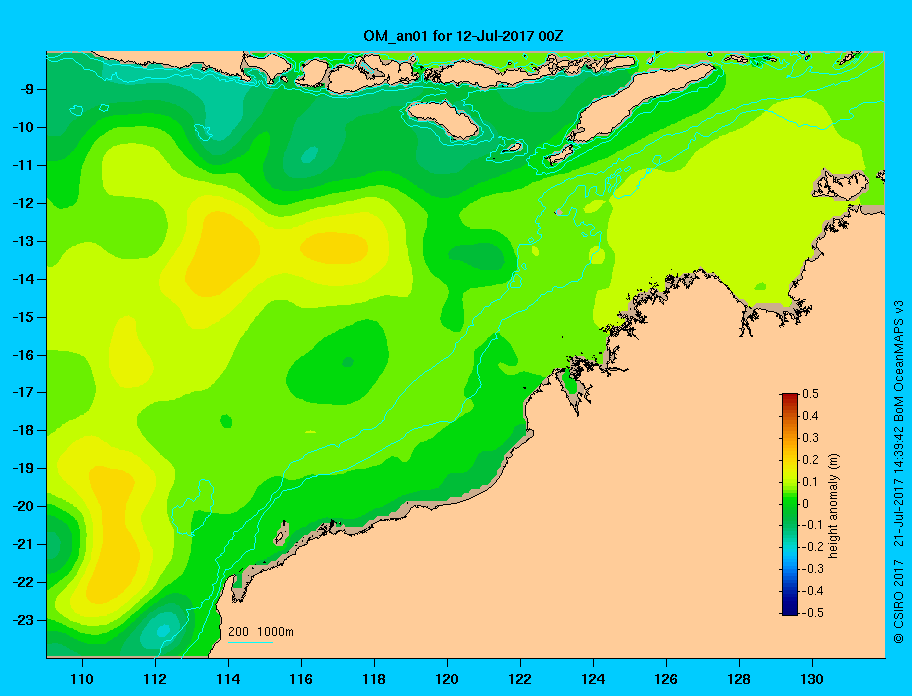Click the 0.5 label on the color scale
The image size is (912, 696).
pos(810,394)
